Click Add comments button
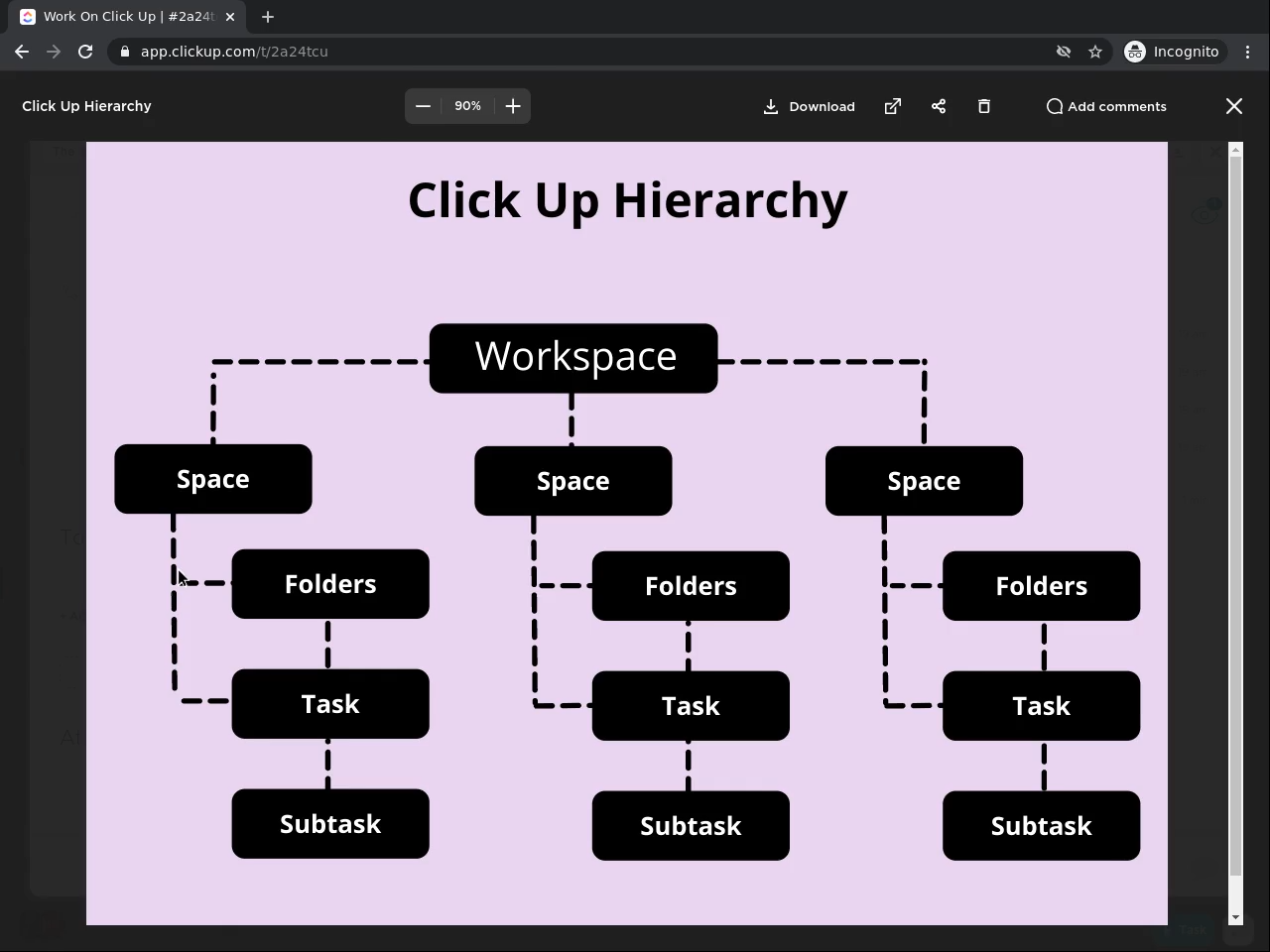The width and height of the screenshot is (1270, 952). point(1106,106)
